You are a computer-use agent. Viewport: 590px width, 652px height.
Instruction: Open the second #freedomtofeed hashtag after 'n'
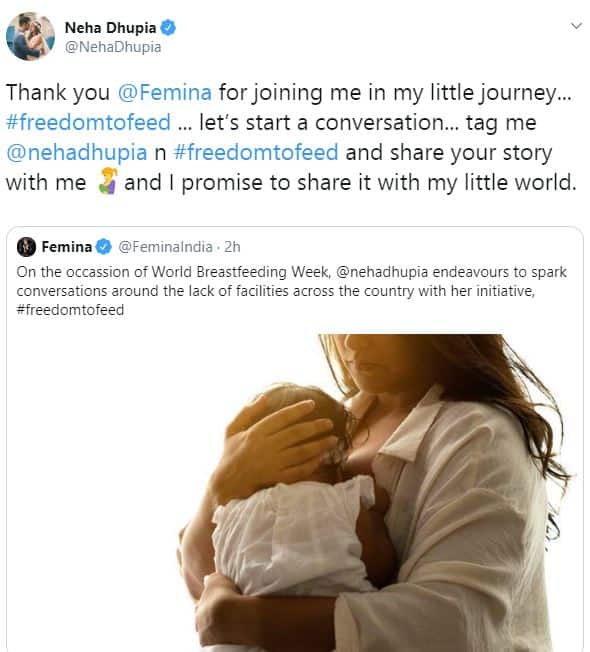point(256,152)
